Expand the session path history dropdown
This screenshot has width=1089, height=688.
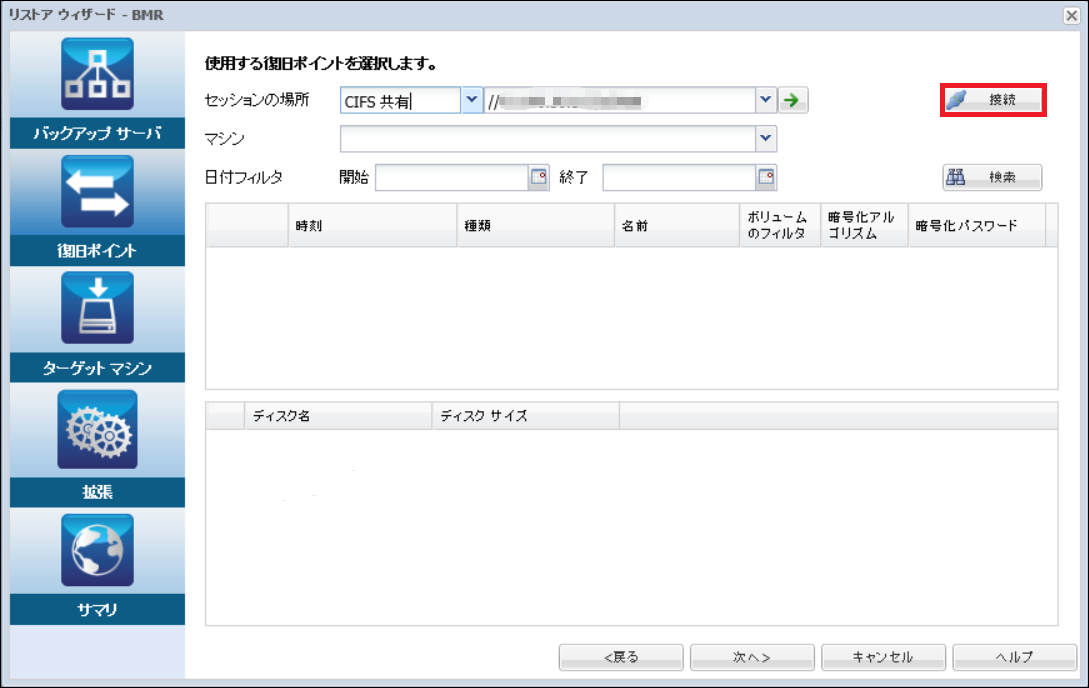tap(765, 100)
